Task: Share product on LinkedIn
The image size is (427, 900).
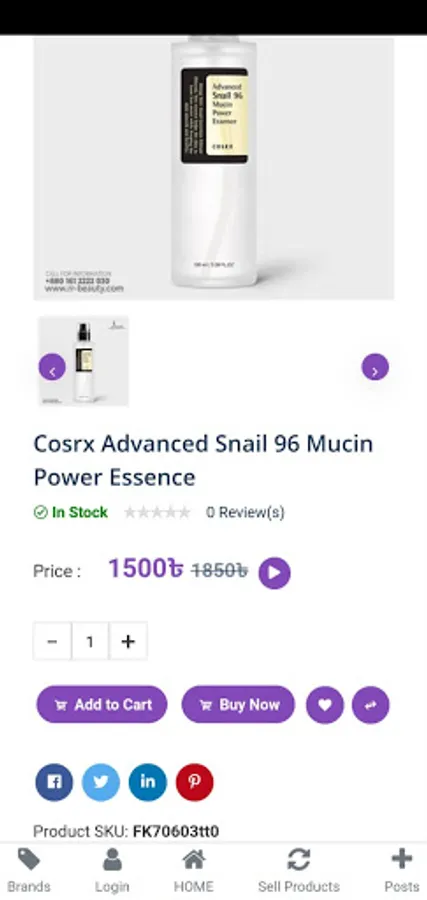Action: click(147, 782)
